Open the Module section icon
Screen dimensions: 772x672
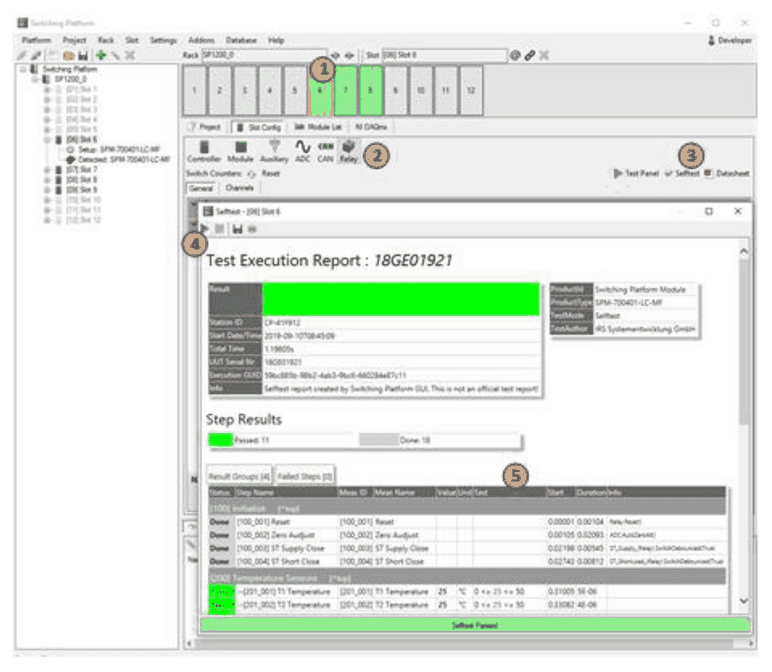[240, 152]
